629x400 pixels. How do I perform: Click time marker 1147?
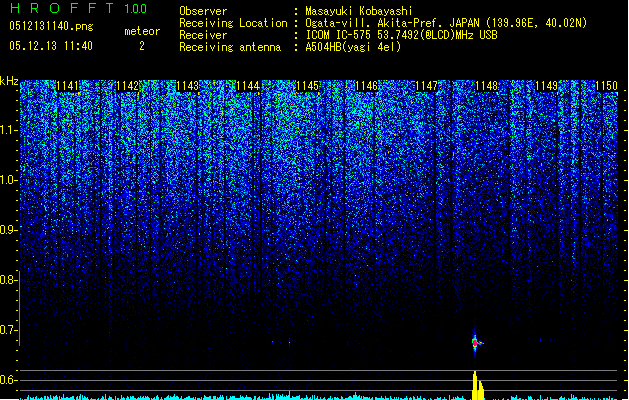pyautogui.click(x=426, y=86)
